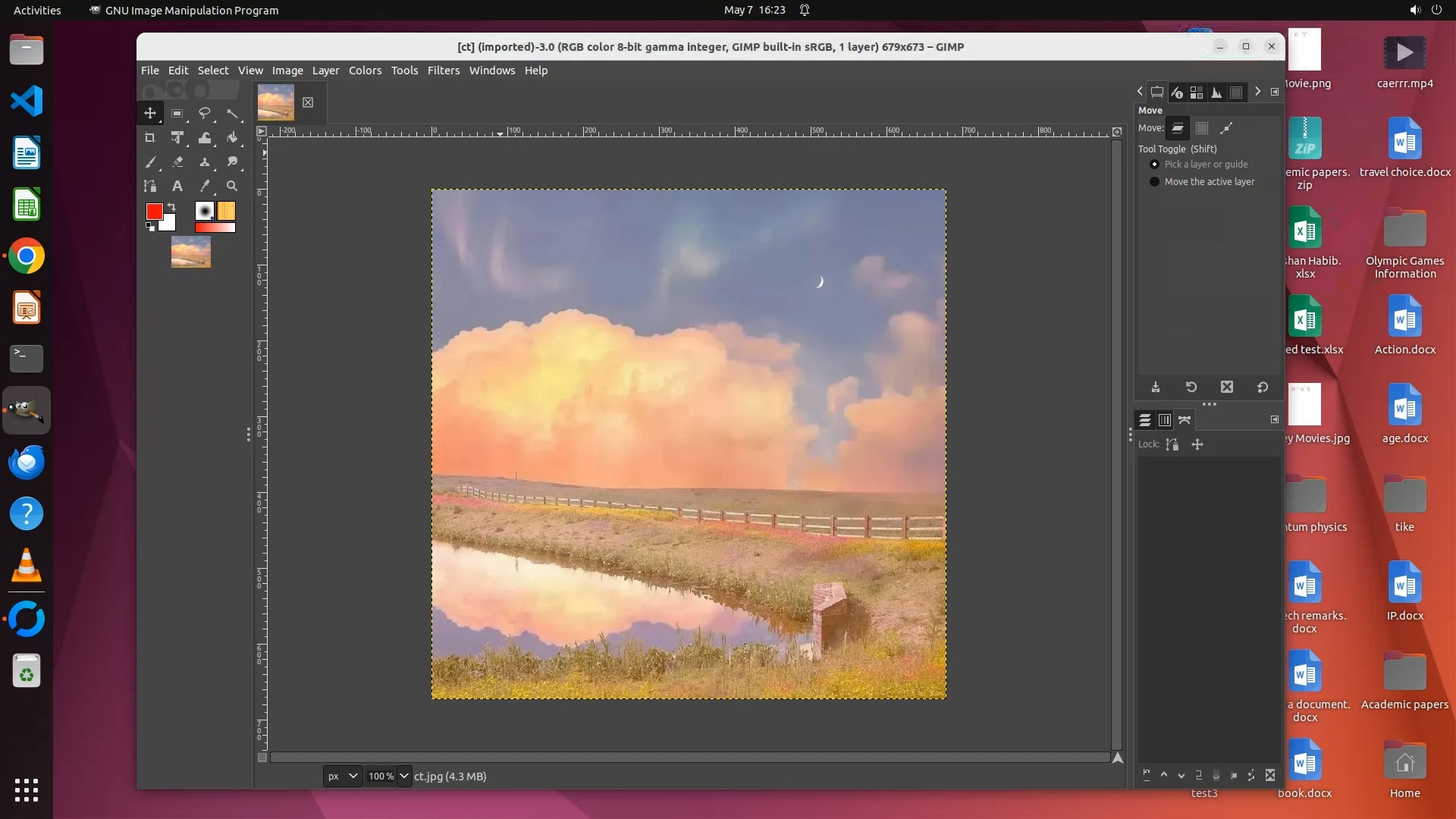Open the zoom percentage dropdown
The height and width of the screenshot is (819, 1456).
(404, 776)
